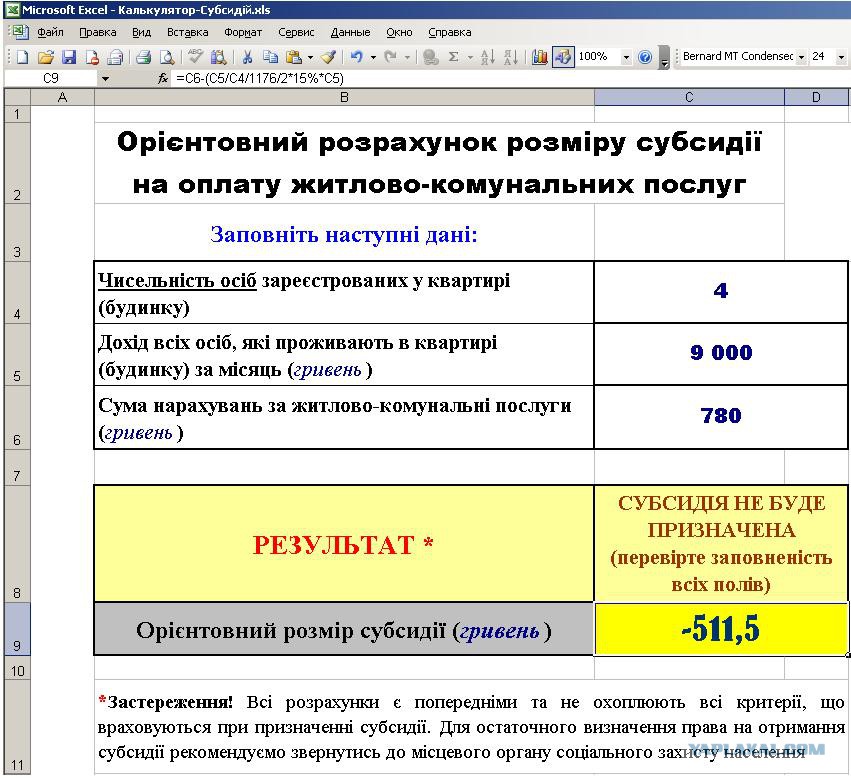Expand the Redo history dropdown arrow
851x779 pixels.
tap(407, 58)
